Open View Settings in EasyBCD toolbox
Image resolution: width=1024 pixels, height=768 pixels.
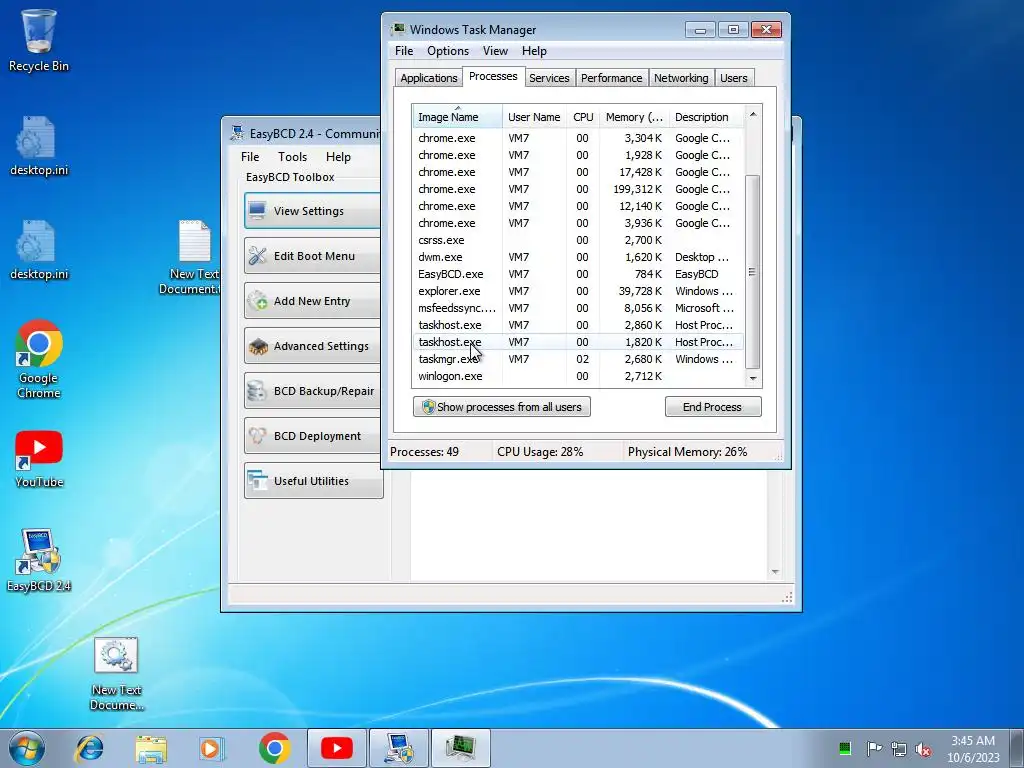[312, 211]
